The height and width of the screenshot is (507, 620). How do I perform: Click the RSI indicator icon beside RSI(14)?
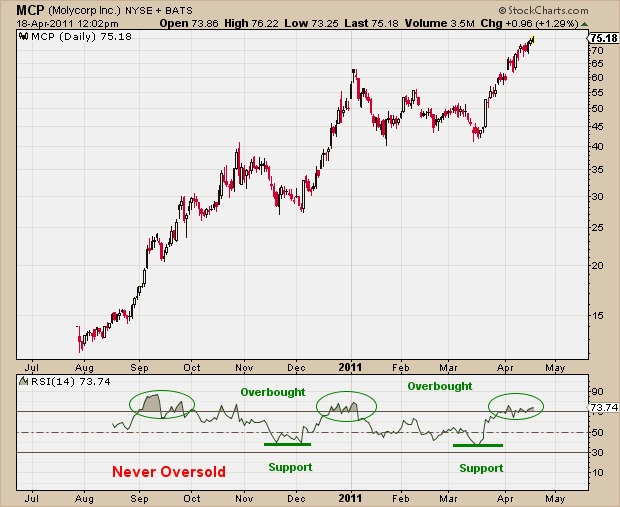24,381
